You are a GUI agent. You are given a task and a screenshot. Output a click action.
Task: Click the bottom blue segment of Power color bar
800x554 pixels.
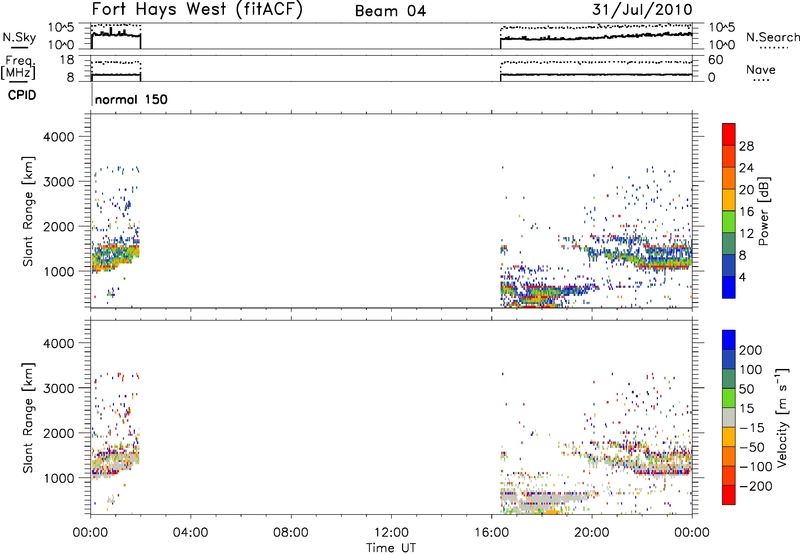pos(729,287)
